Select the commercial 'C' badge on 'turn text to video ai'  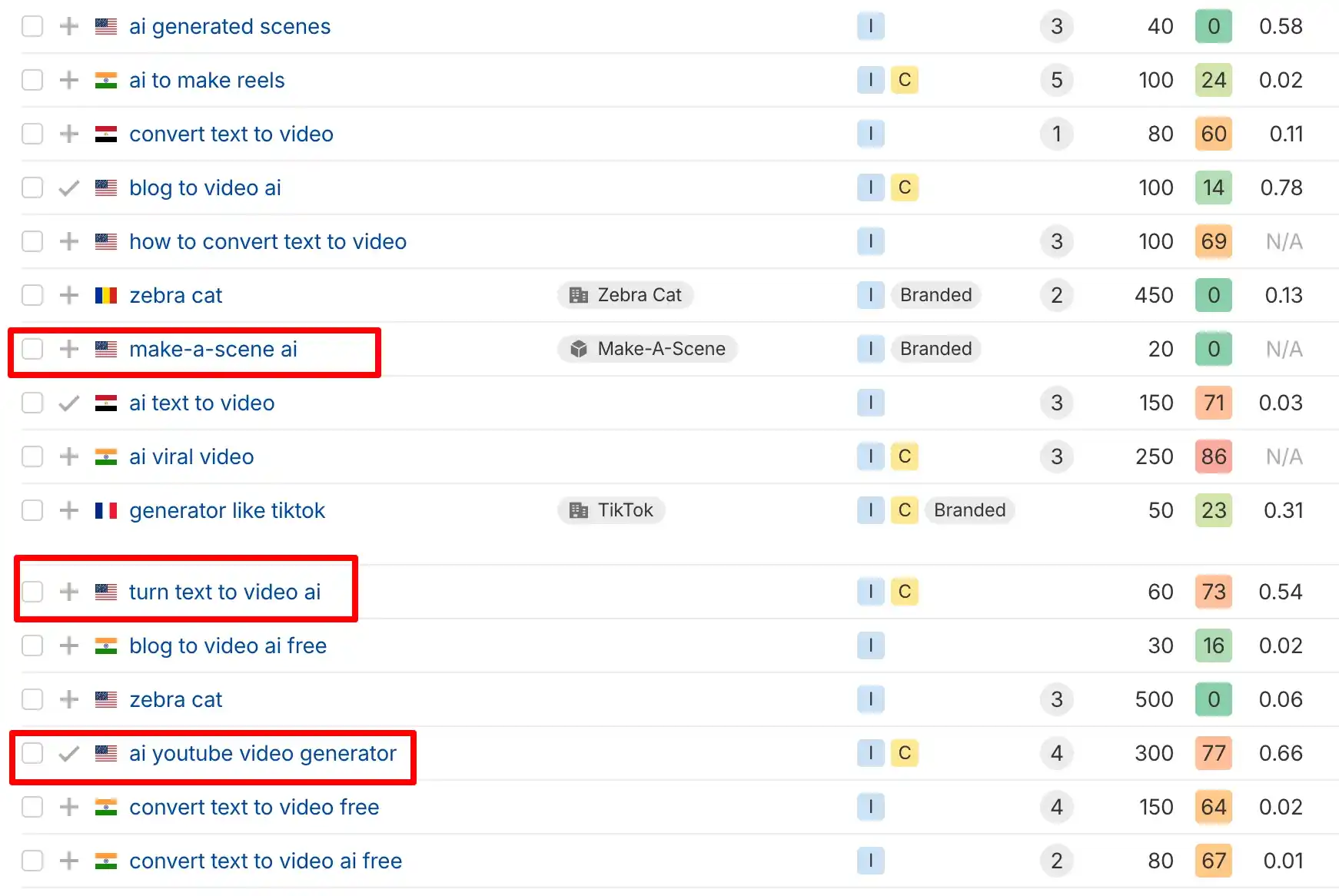(905, 592)
